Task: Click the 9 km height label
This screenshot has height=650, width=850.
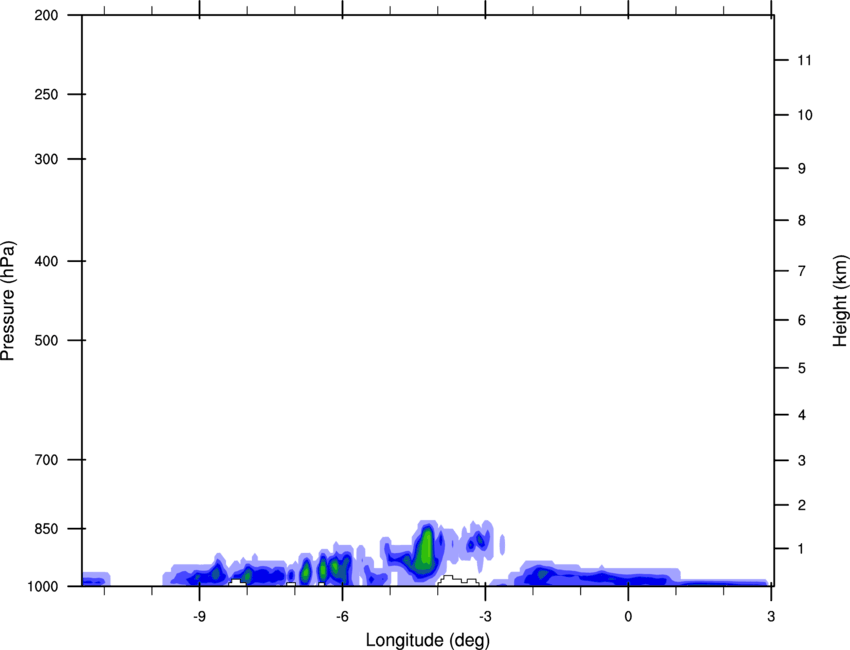Action: tap(801, 169)
